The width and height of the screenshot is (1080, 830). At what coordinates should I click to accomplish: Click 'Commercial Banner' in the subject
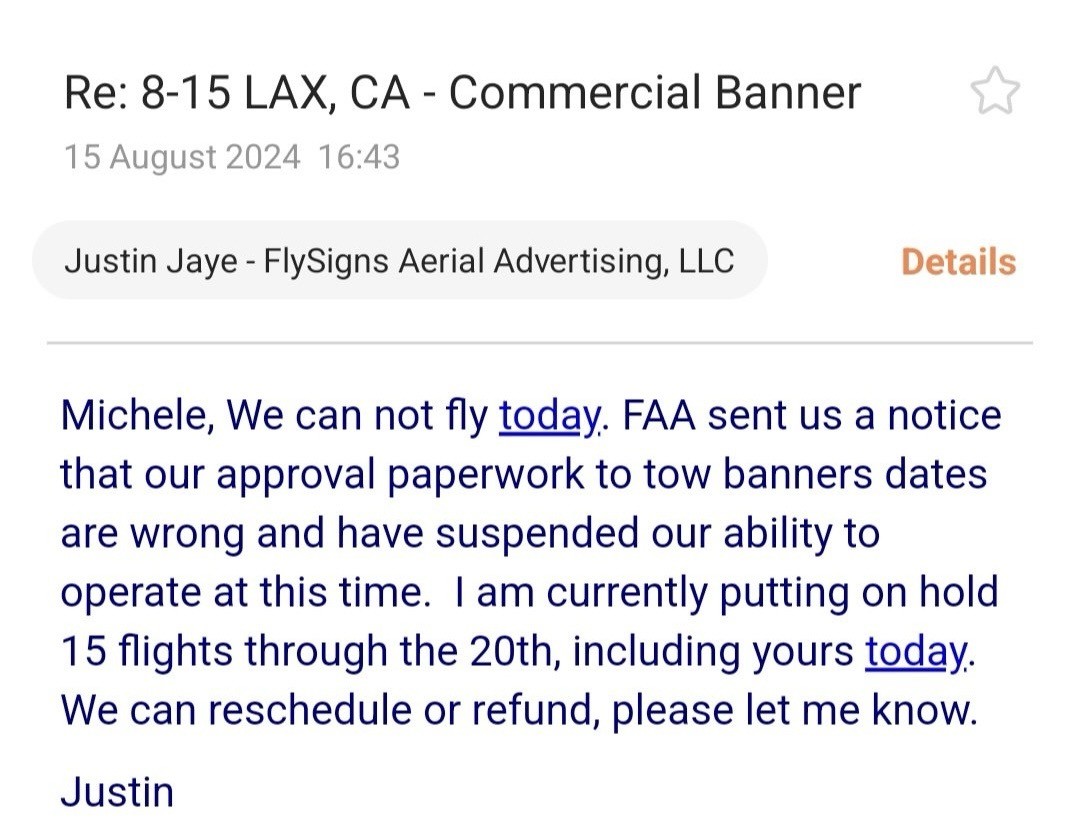coord(654,92)
